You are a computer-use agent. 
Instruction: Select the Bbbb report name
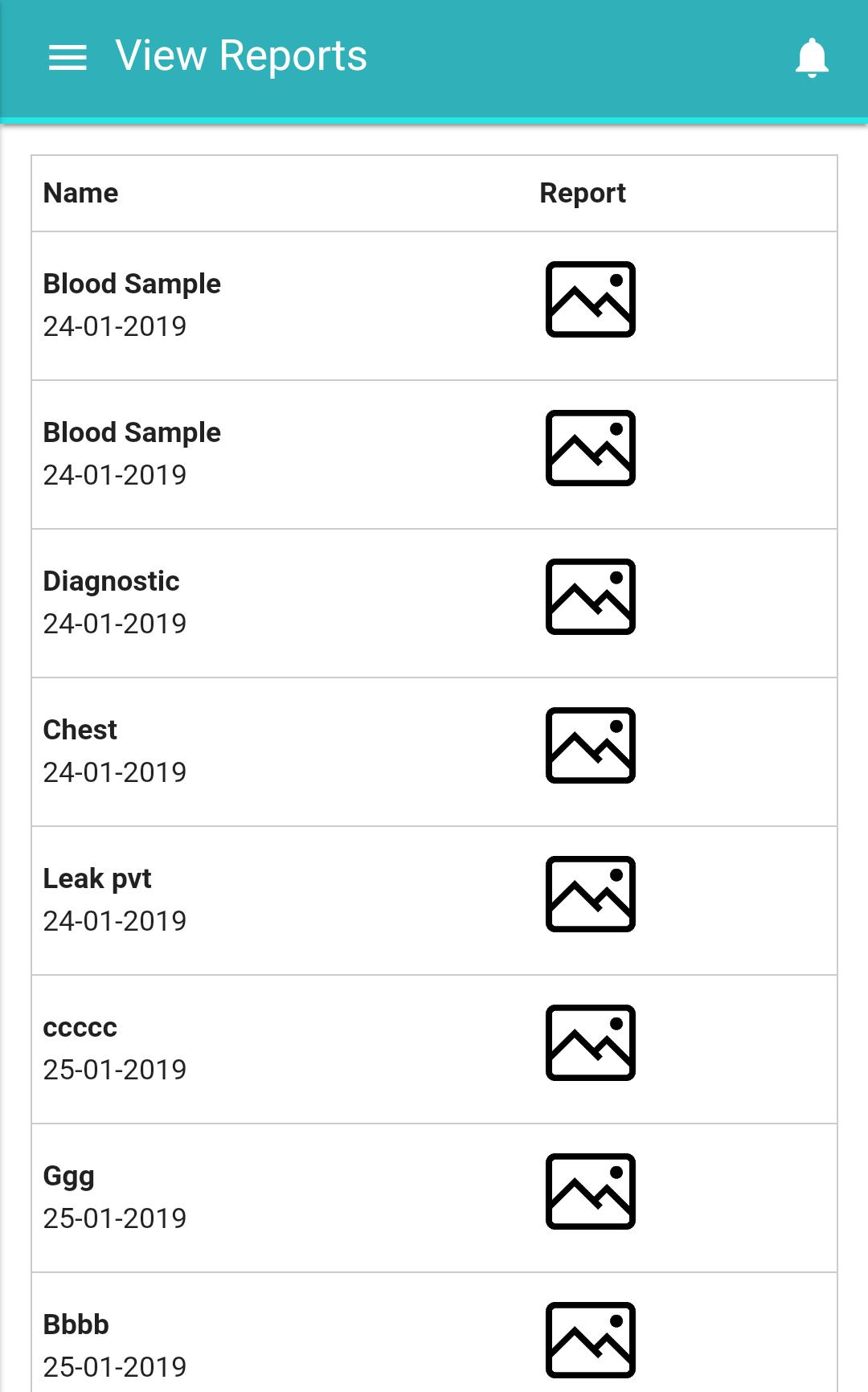(76, 1324)
